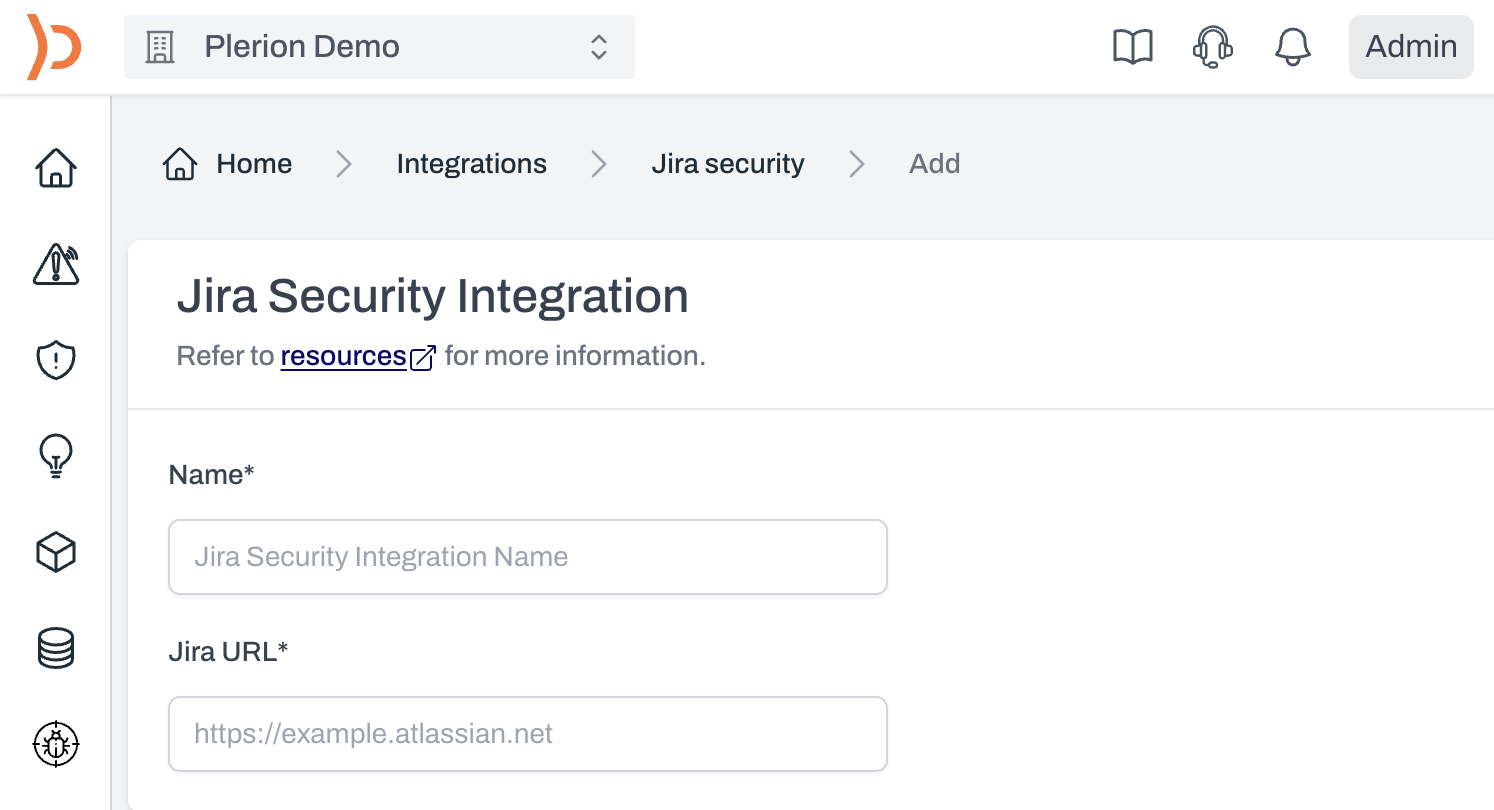Open the notifications bell icon

[x=1293, y=47]
